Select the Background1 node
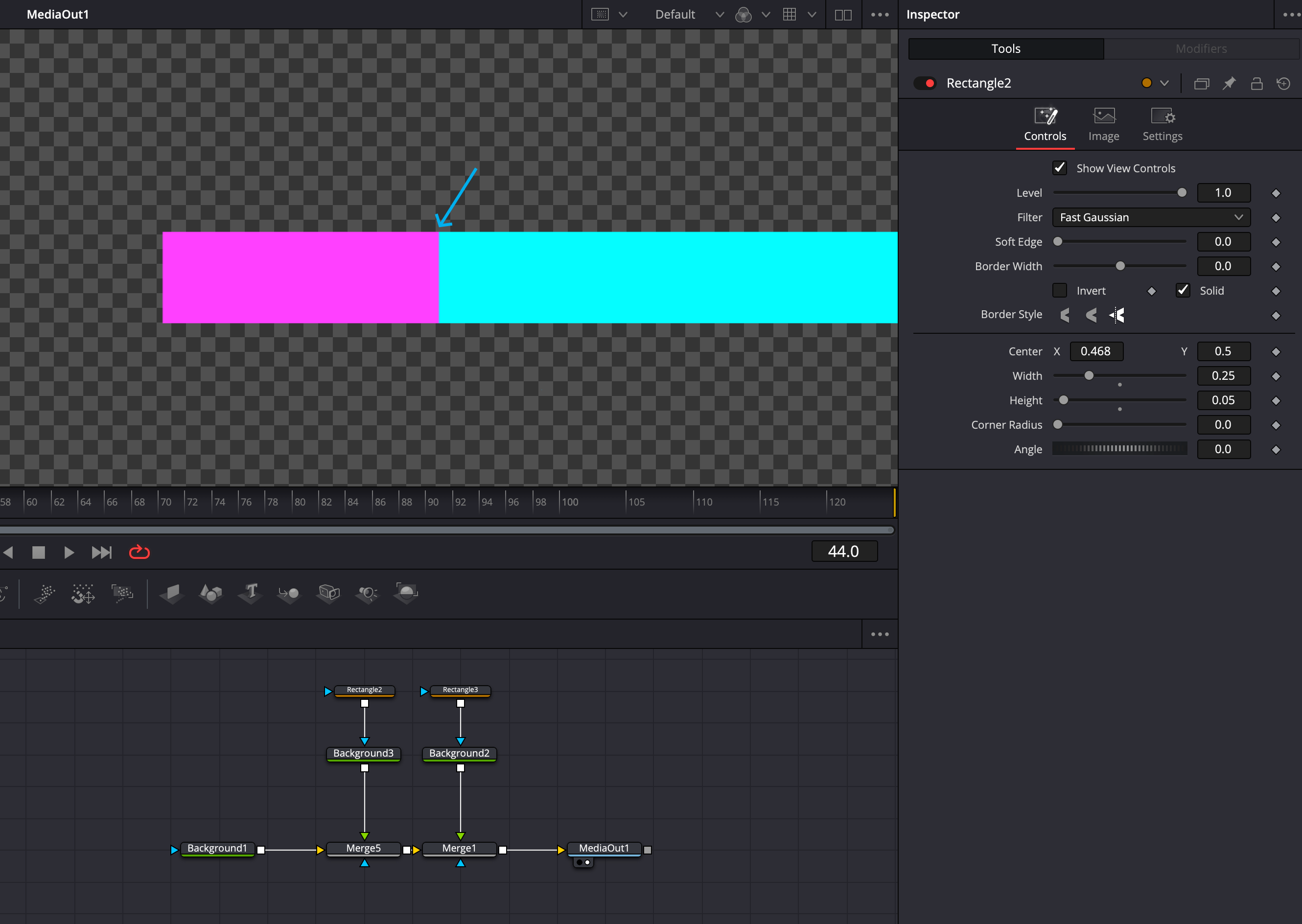This screenshot has width=1302, height=924. pos(217,848)
